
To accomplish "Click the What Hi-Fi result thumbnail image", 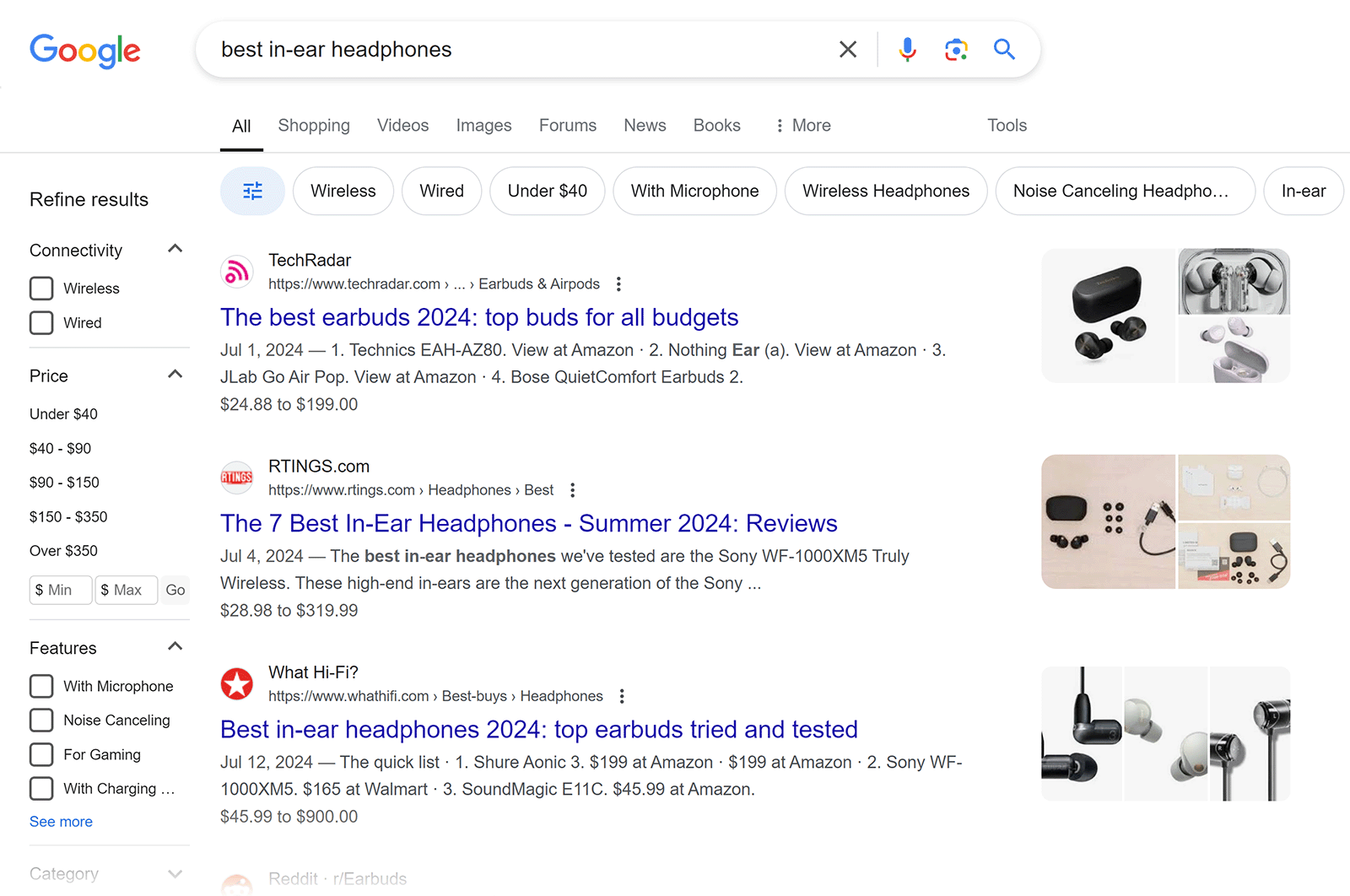I will click(x=1164, y=732).
